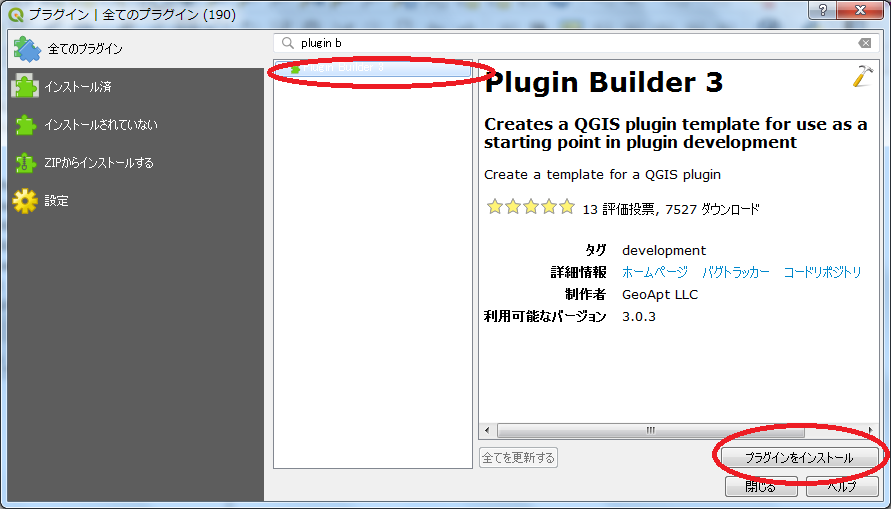Image resolution: width=891 pixels, height=509 pixels.
Task: Click the right arrow of horizontal scrollbar
Action: click(x=870, y=431)
